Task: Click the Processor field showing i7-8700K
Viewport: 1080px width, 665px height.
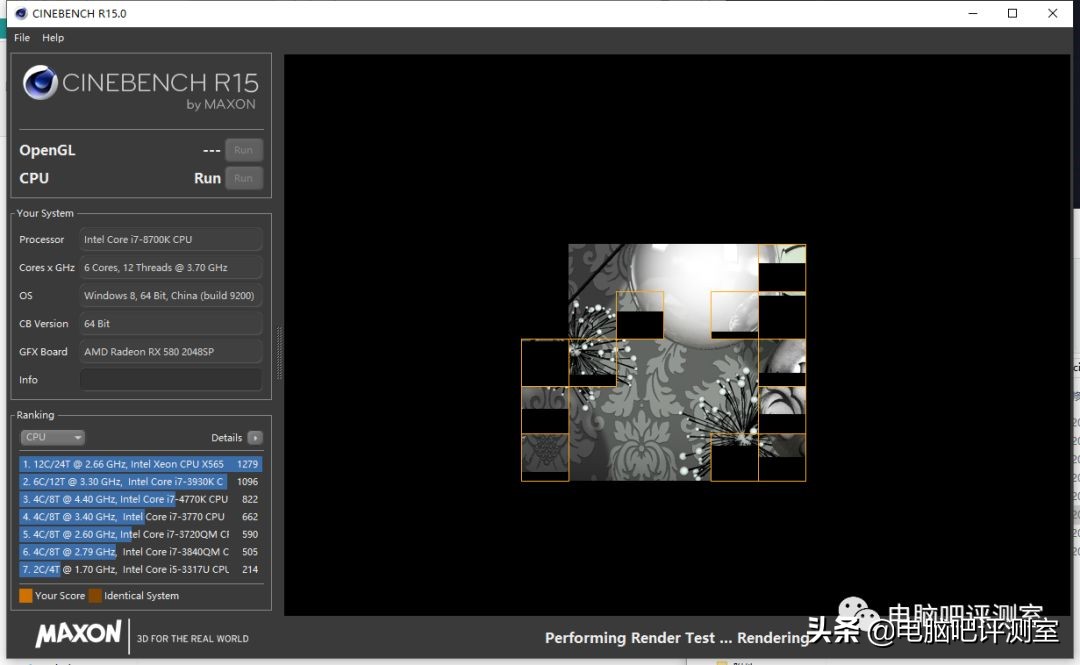Action: point(170,240)
